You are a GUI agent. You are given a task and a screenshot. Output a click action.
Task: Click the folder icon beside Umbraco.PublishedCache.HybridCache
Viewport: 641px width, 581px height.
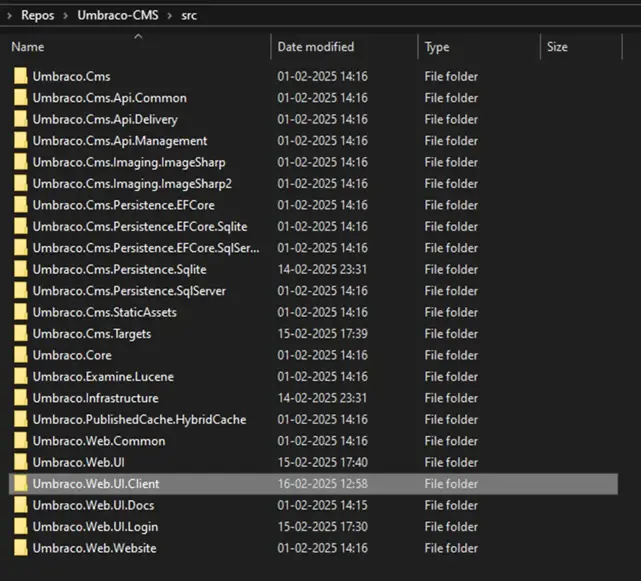tap(20, 419)
